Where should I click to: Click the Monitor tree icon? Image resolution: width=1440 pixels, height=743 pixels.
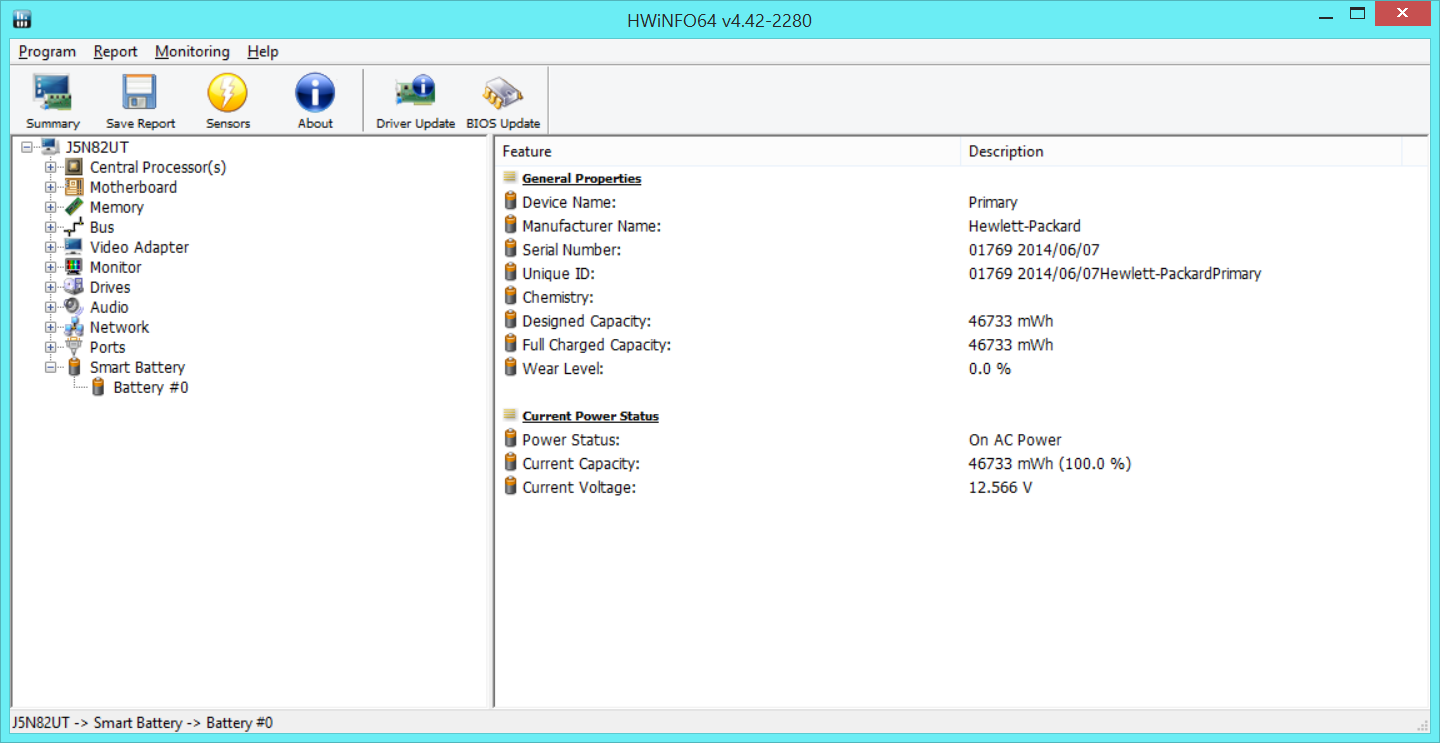pyautogui.click(x=74, y=267)
